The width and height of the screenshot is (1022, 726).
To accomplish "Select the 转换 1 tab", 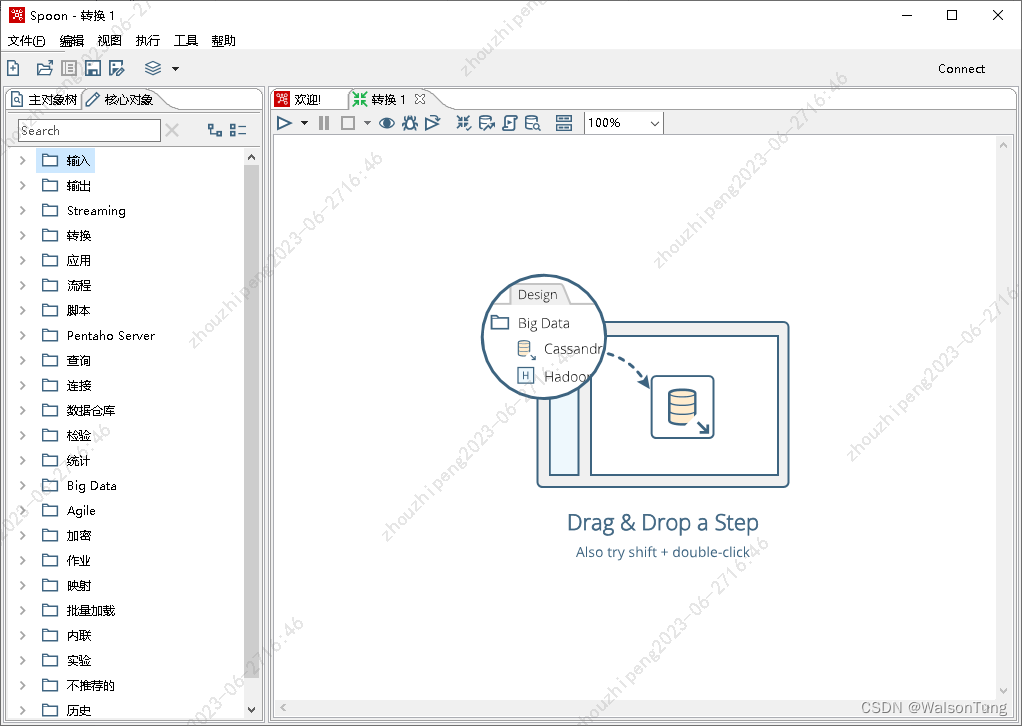I will coord(380,99).
